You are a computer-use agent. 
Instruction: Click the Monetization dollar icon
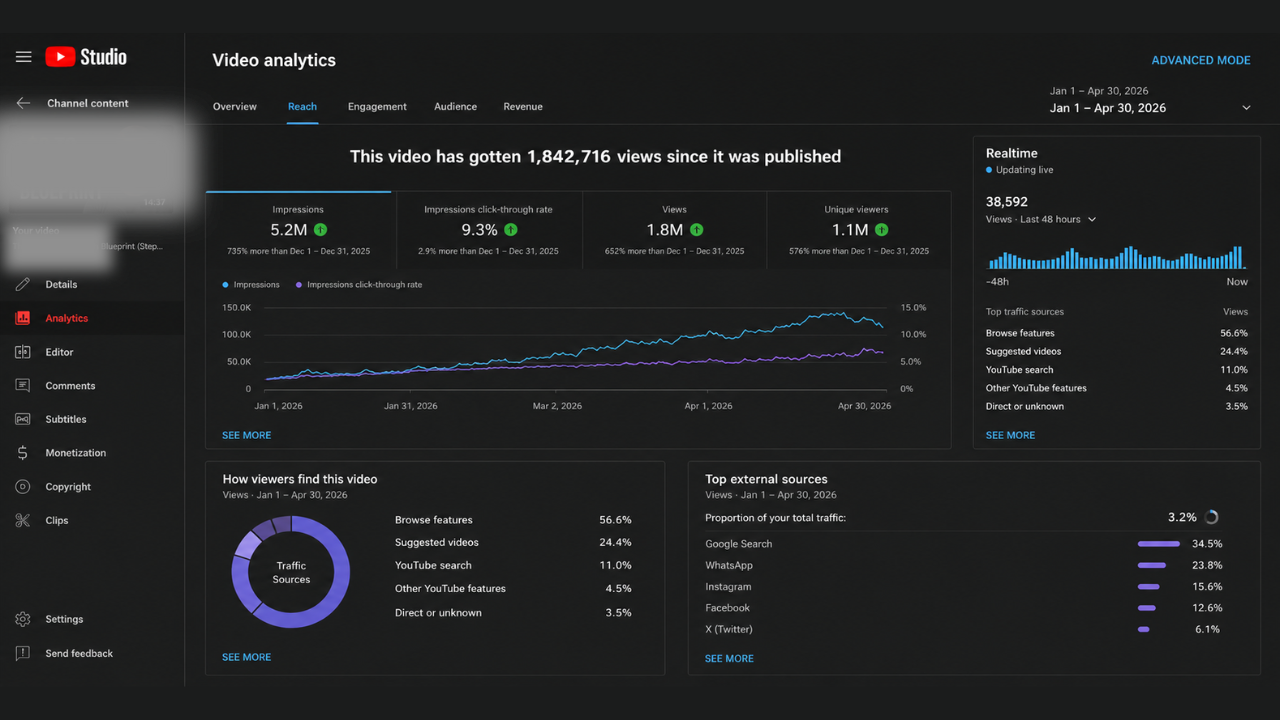23,453
